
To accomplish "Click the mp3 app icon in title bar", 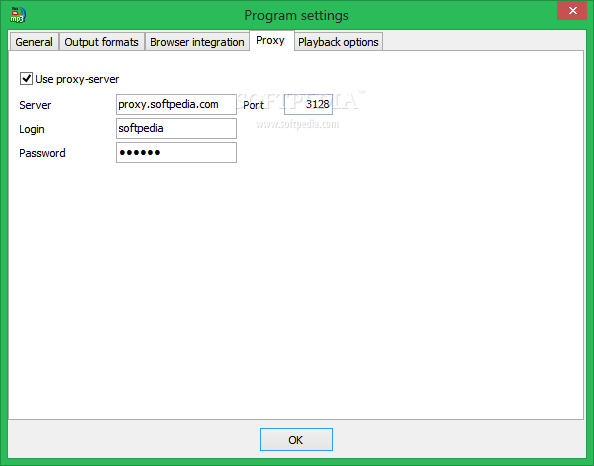I will coord(17,15).
